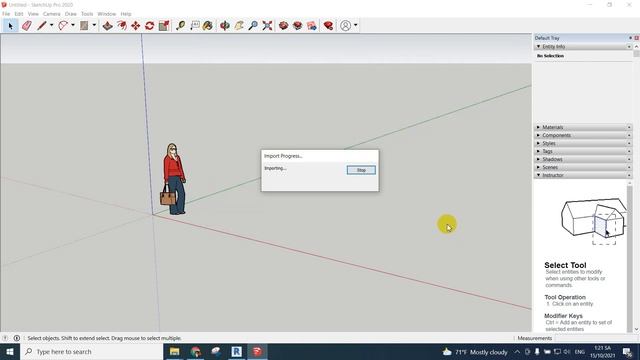Select the Paint Bucket tool
This screenshot has height=360, width=640.
tap(208, 26)
